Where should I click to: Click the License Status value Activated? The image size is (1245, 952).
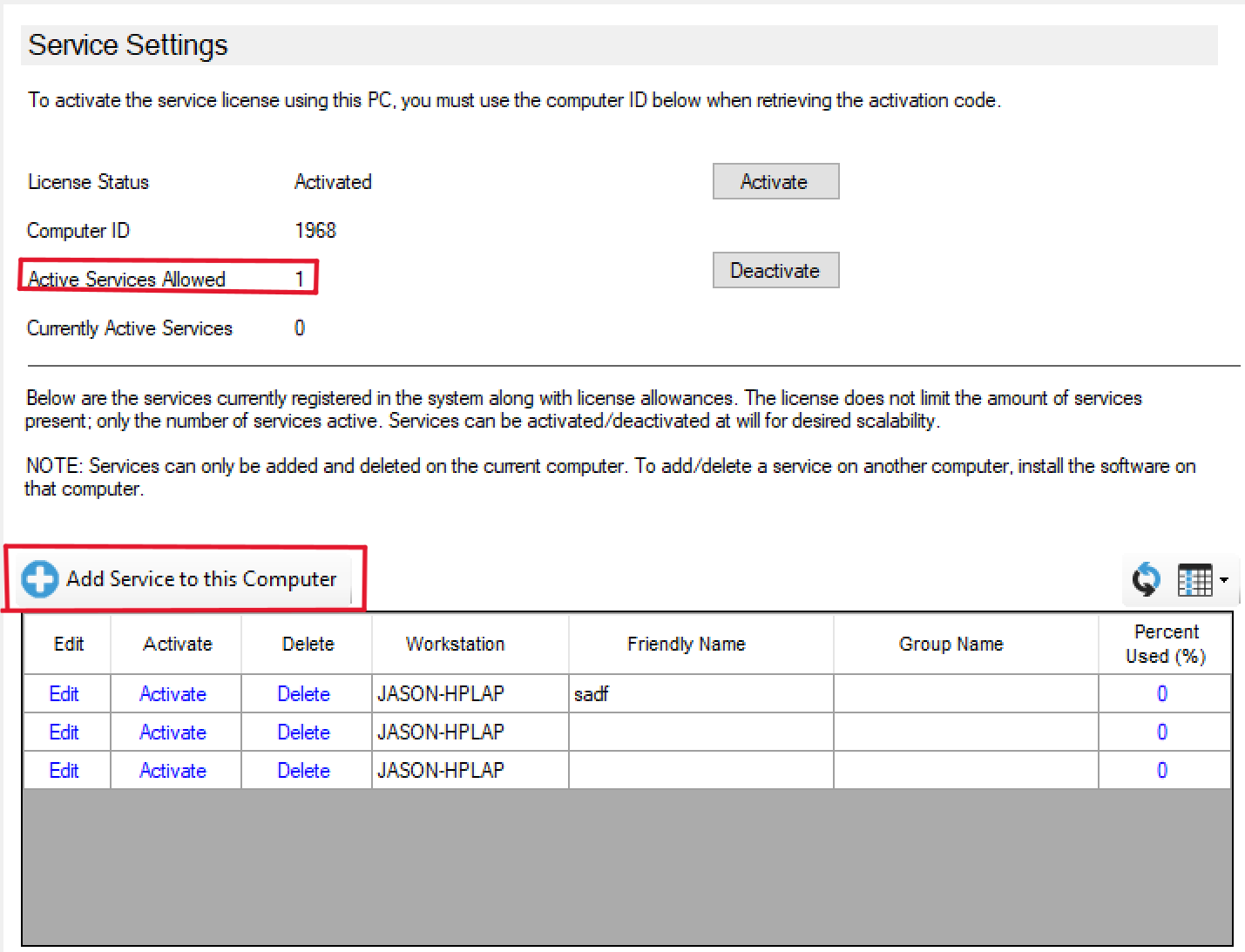(x=333, y=182)
